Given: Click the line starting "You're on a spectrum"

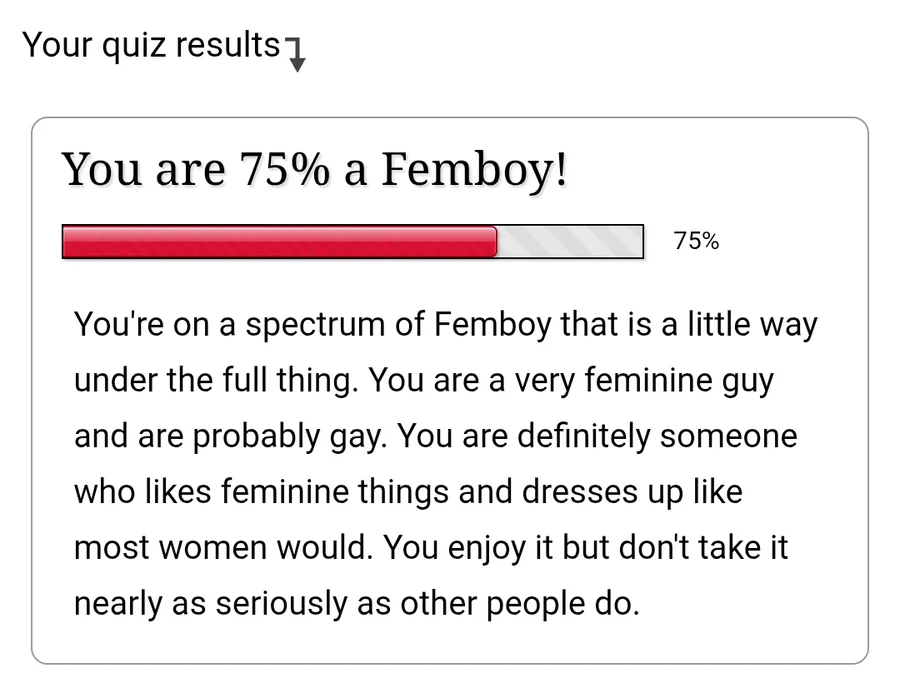Looking at the screenshot, I should (445, 325).
